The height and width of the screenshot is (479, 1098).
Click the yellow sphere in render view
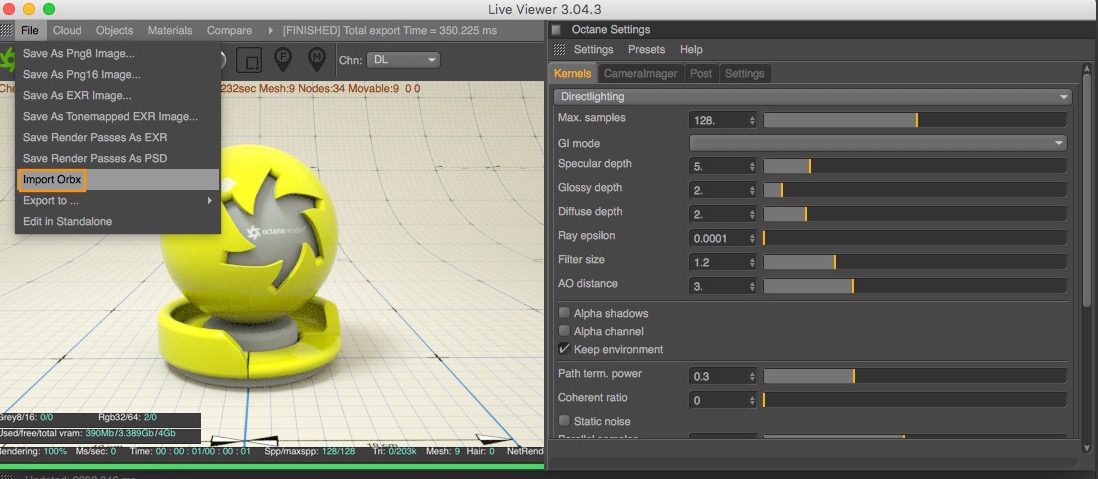click(x=249, y=235)
